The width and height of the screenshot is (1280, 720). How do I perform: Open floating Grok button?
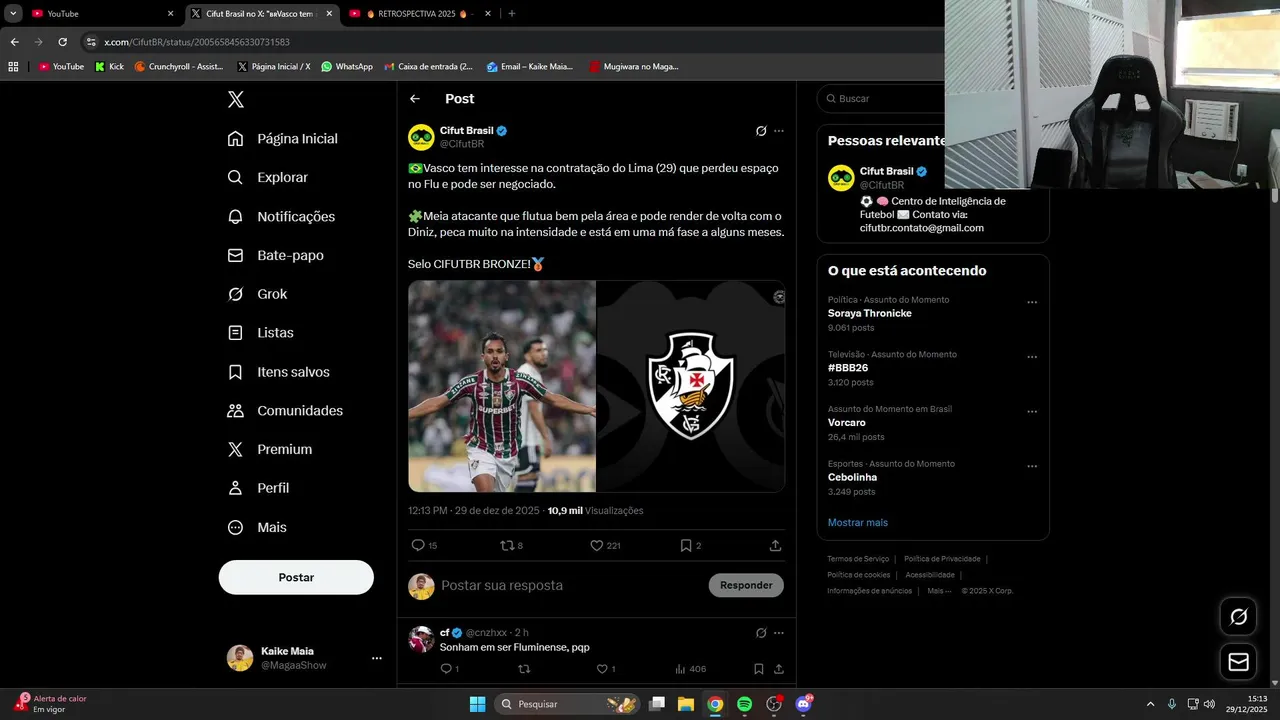[x=1238, y=617]
